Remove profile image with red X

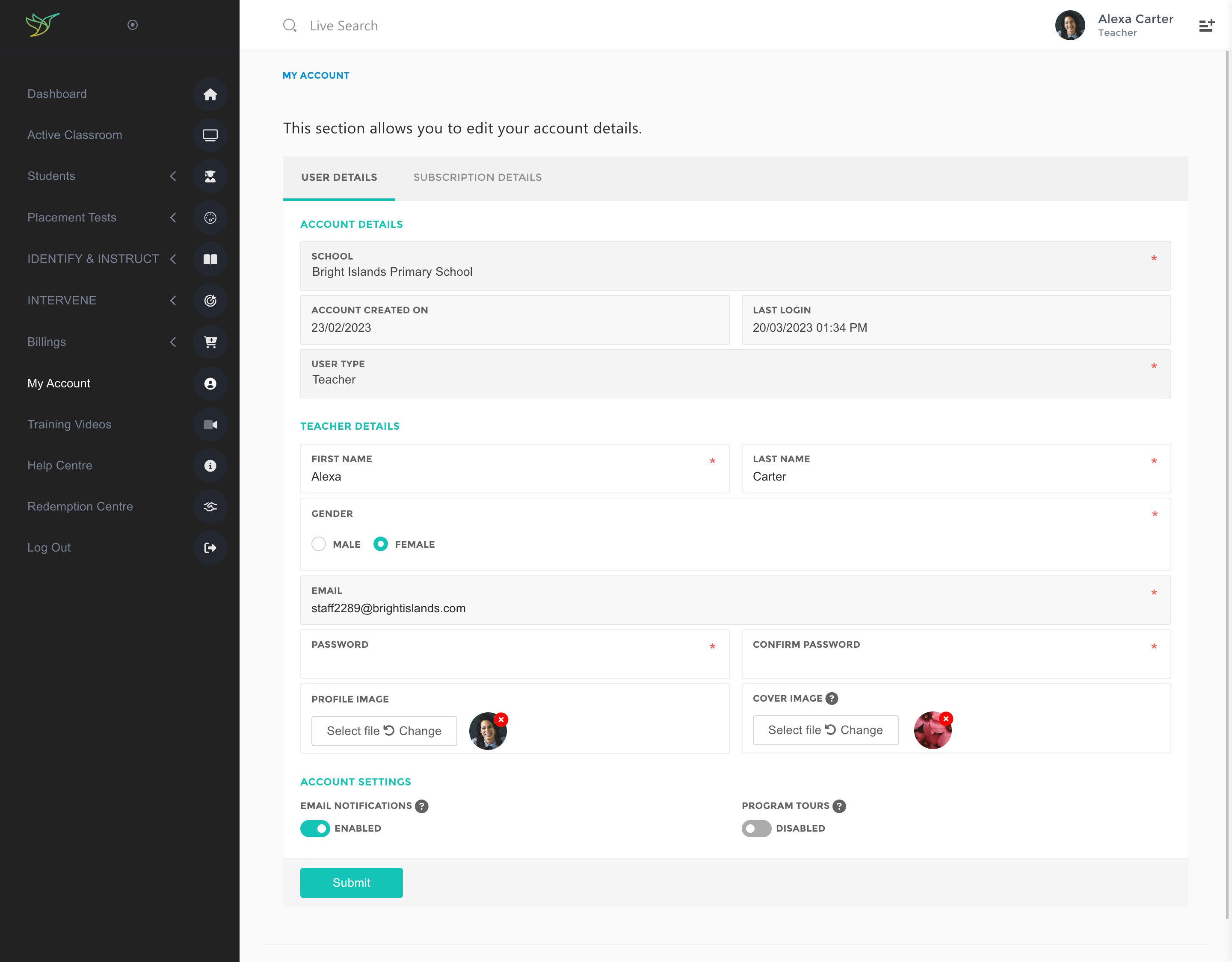(x=501, y=720)
